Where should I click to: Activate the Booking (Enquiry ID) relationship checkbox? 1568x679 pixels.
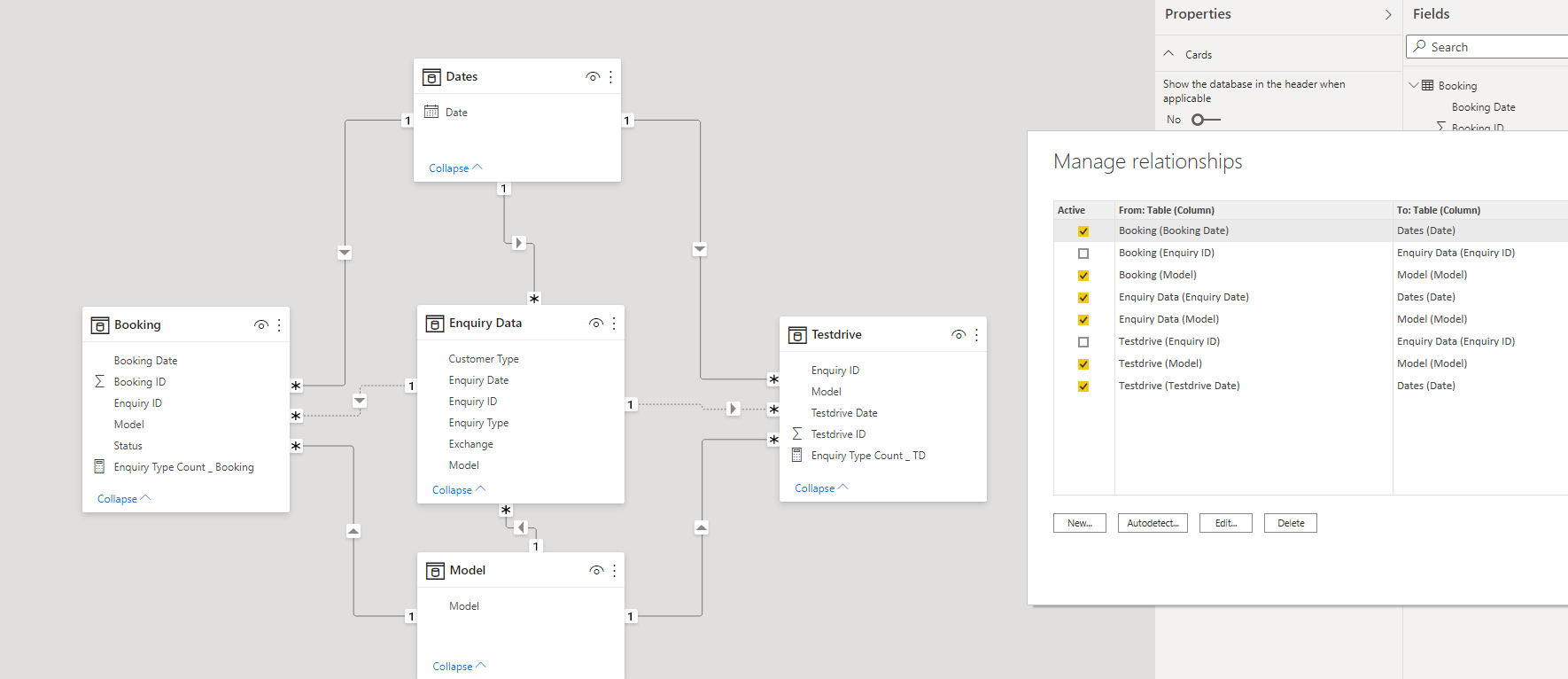[1083, 254]
